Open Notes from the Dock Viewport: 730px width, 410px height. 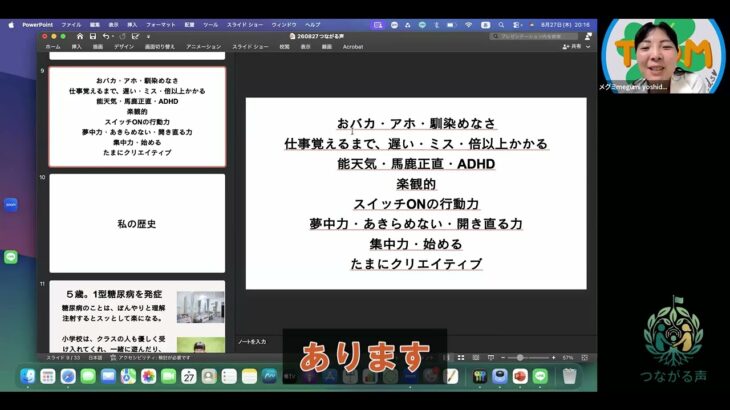pyautogui.click(x=250, y=376)
